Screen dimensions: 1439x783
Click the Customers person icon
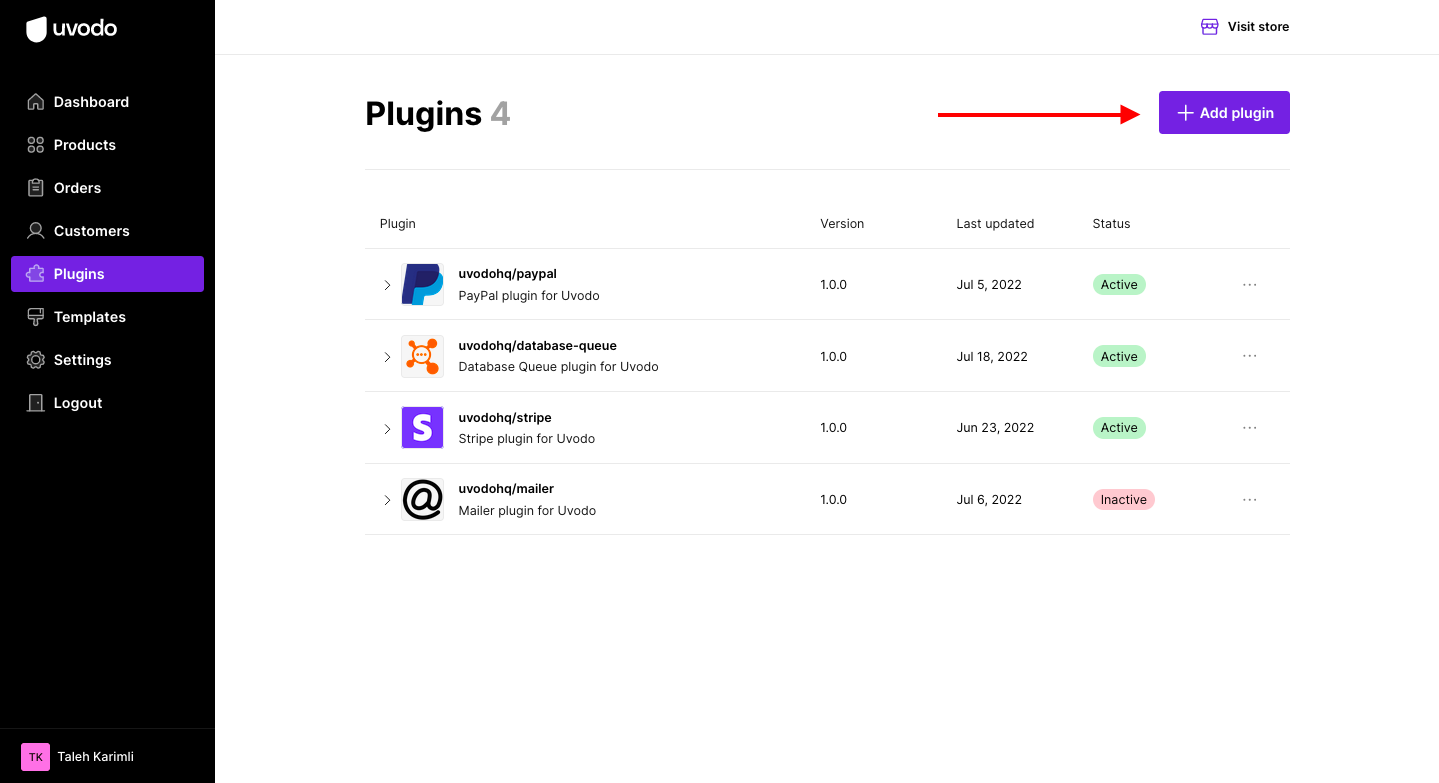[x=36, y=231]
